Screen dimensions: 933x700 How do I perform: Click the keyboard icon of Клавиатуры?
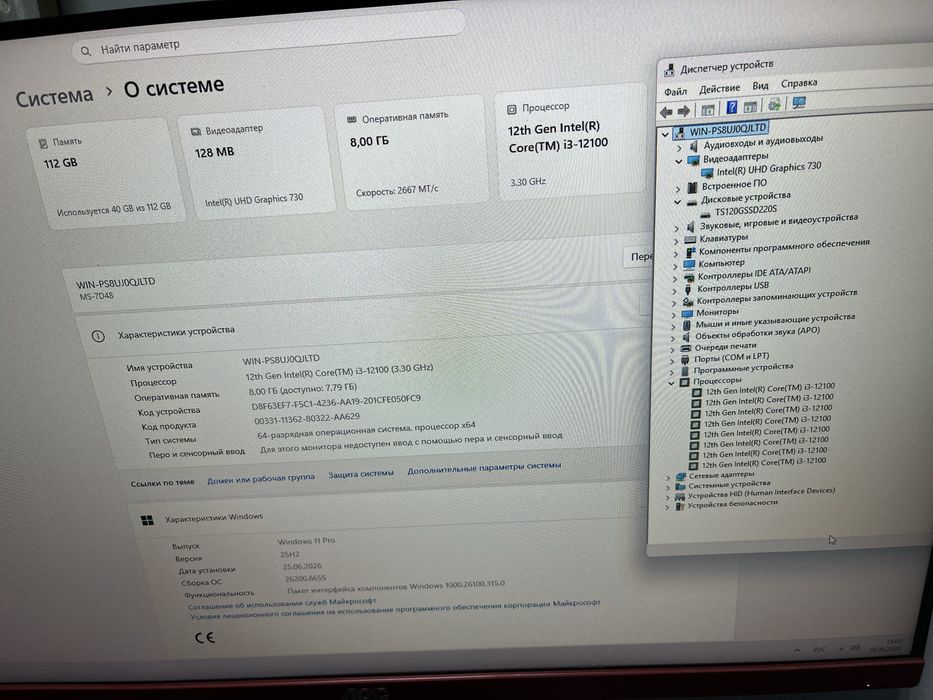tap(690, 239)
